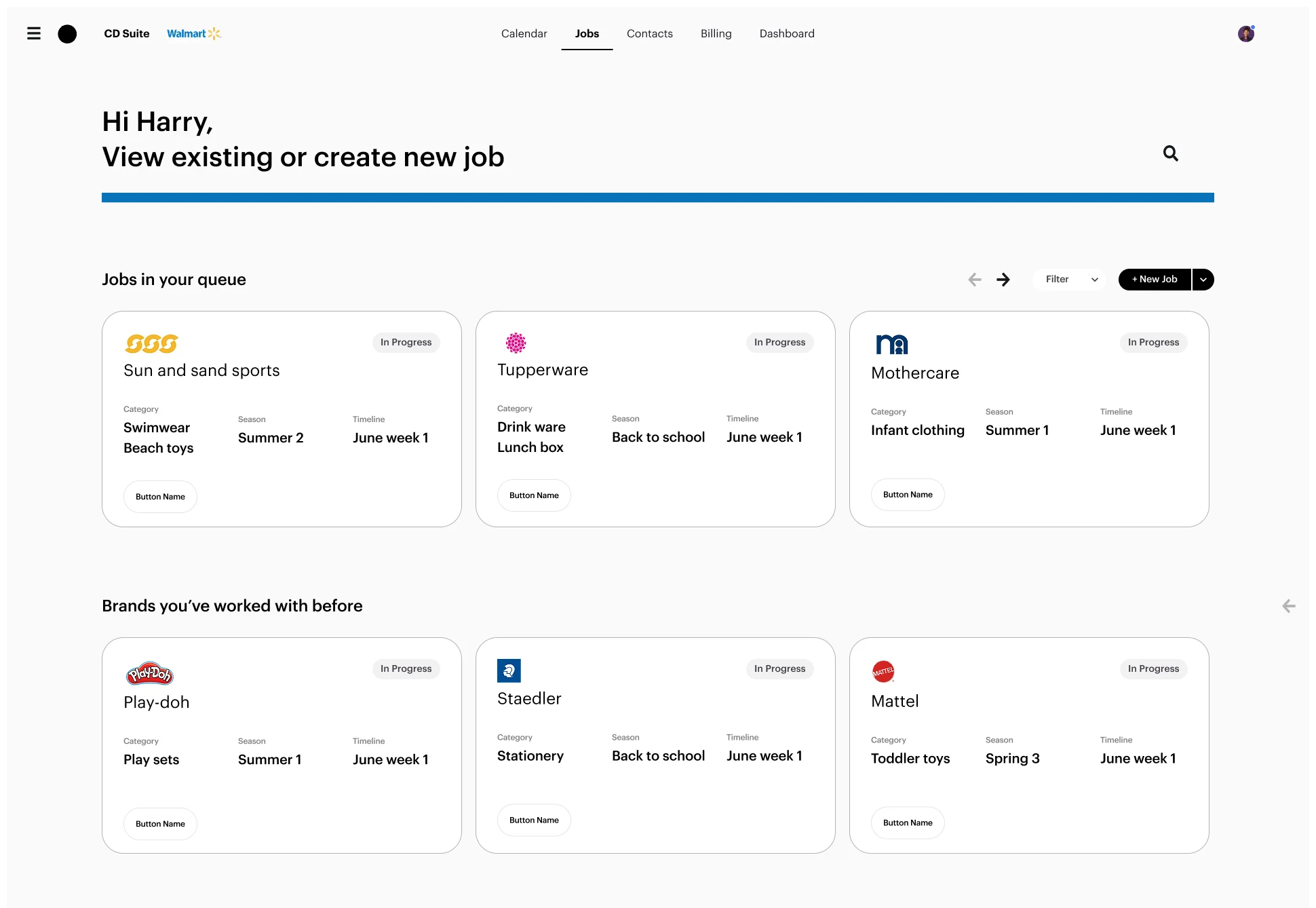
Task: Click the Infant clothing category text
Action: [918, 430]
